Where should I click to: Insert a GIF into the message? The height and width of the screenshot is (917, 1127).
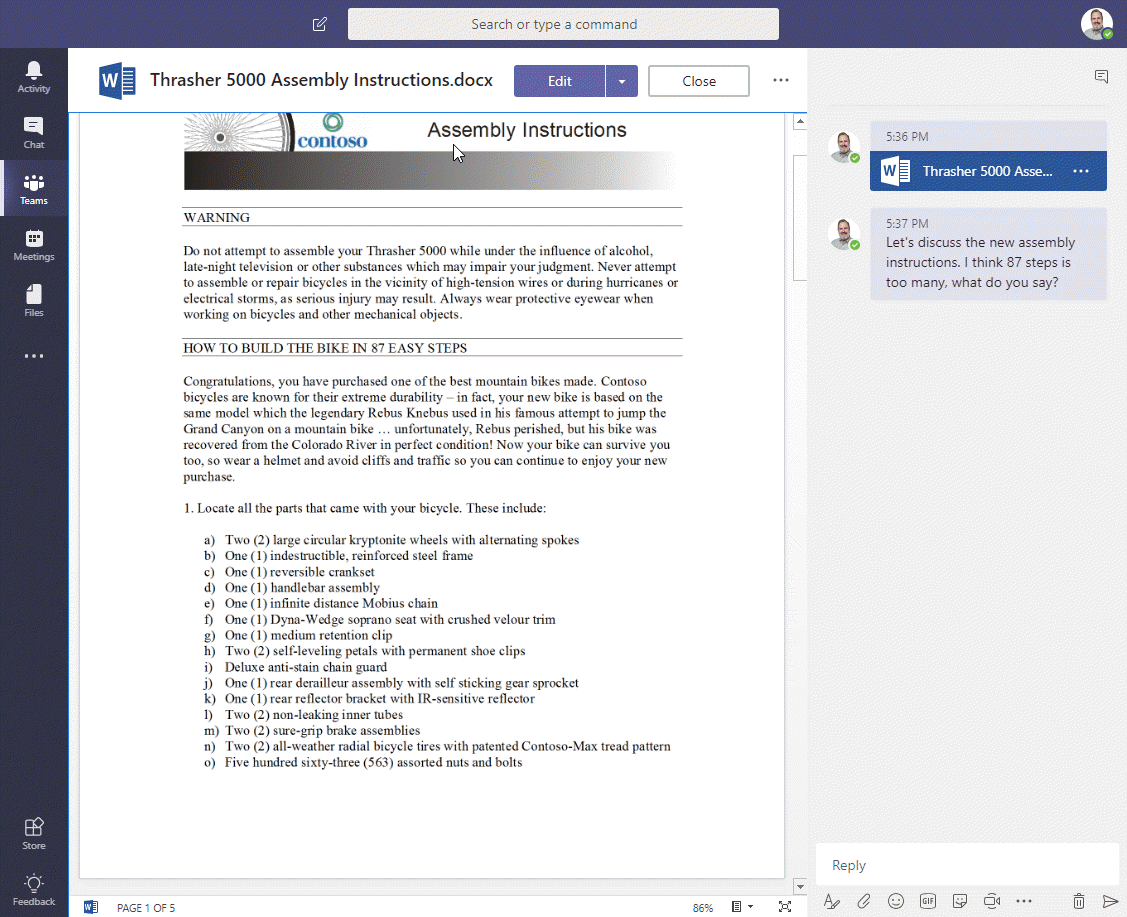pyautogui.click(x=928, y=901)
